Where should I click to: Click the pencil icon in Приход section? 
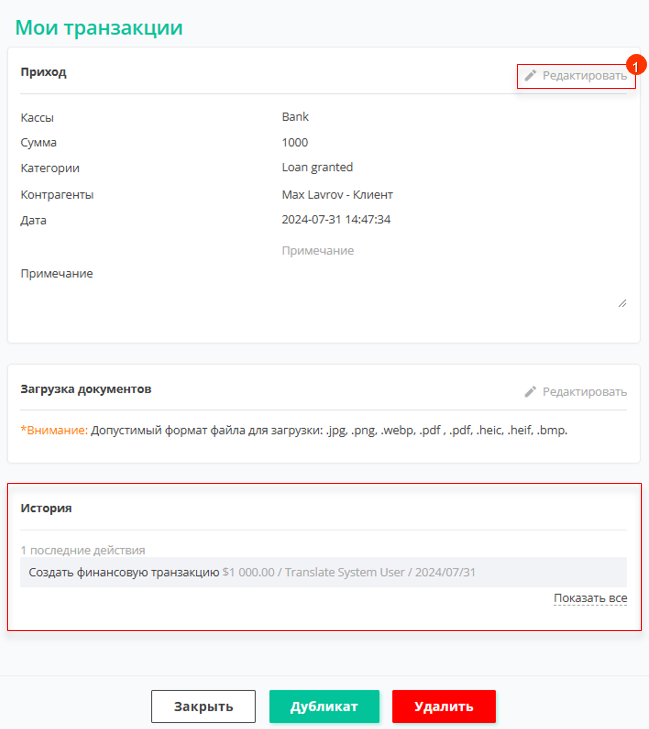tap(530, 75)
